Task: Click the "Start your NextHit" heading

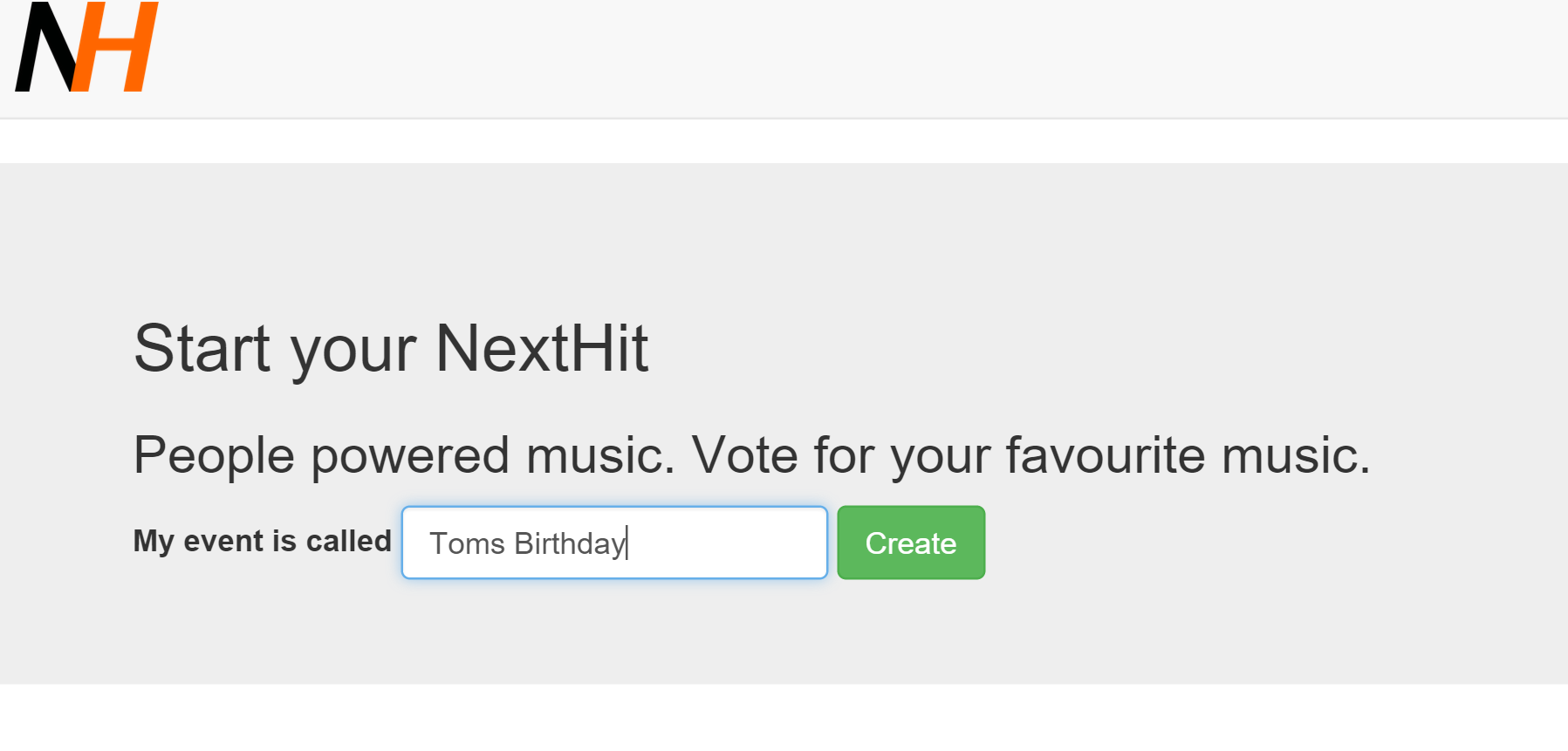Action: click(x=390, y=349)
